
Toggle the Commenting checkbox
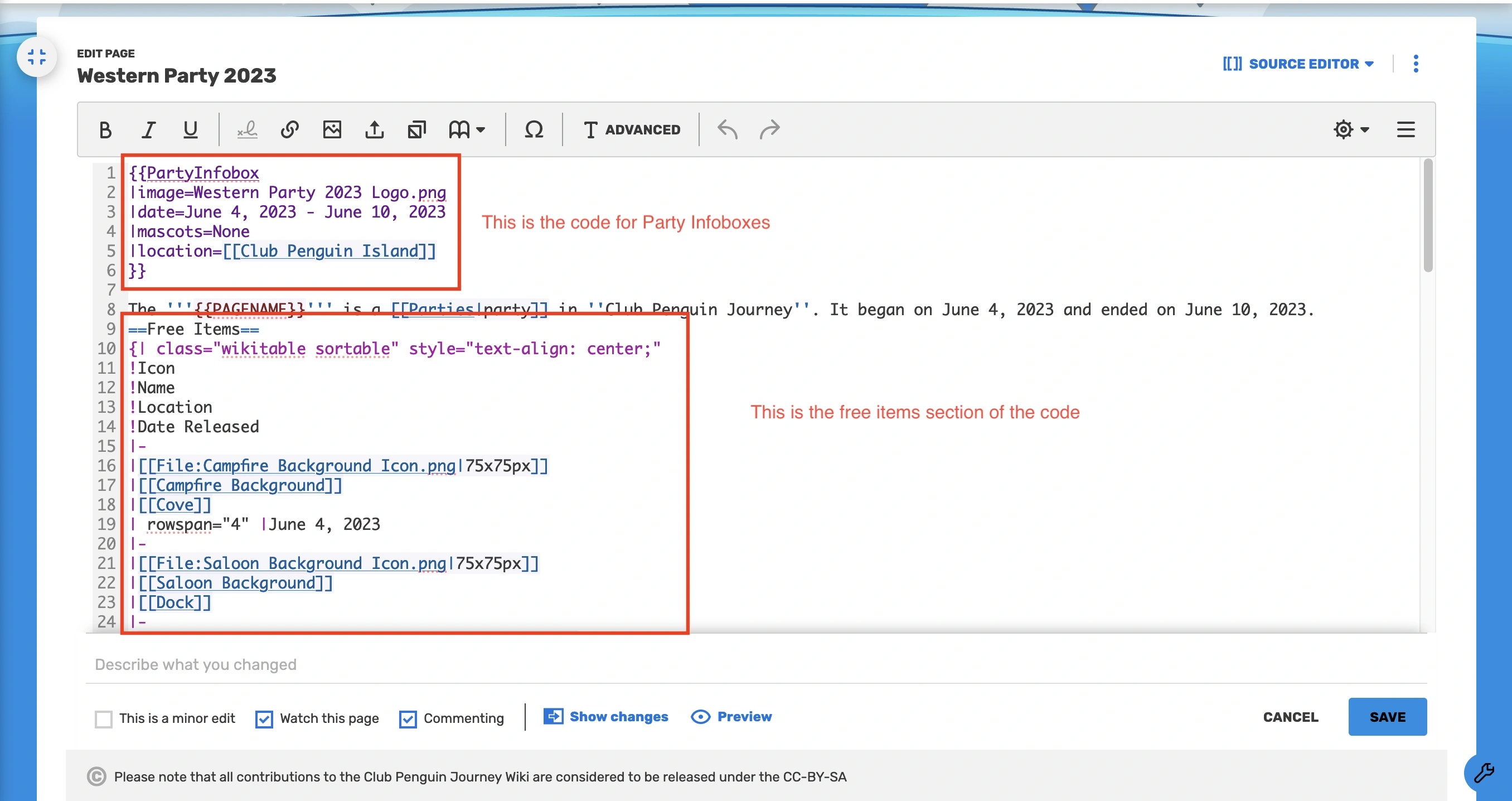408,719
